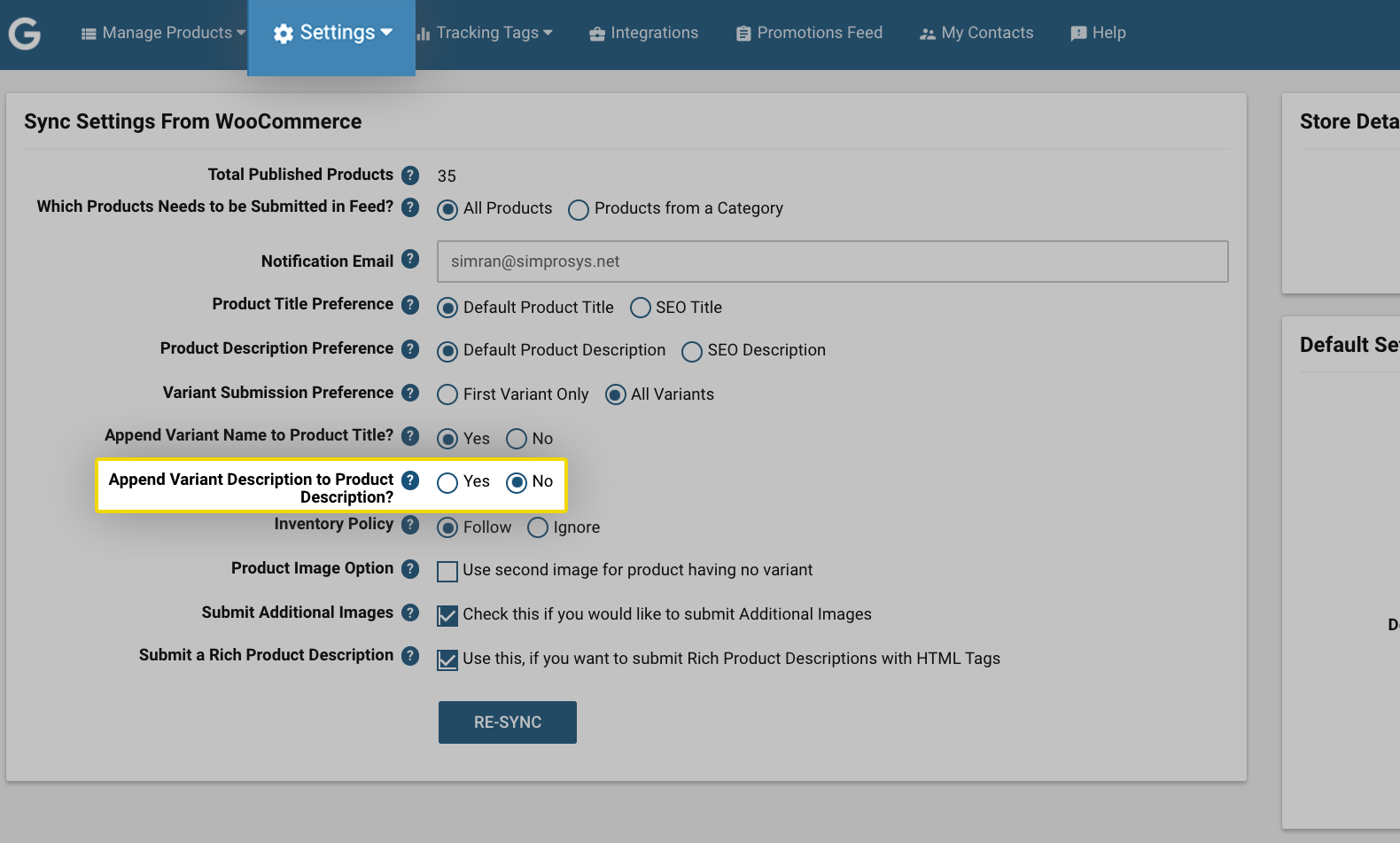1400x843 pixels.
Task: Click the Integrations briefcase icon
Action: [x=597, y=34]
